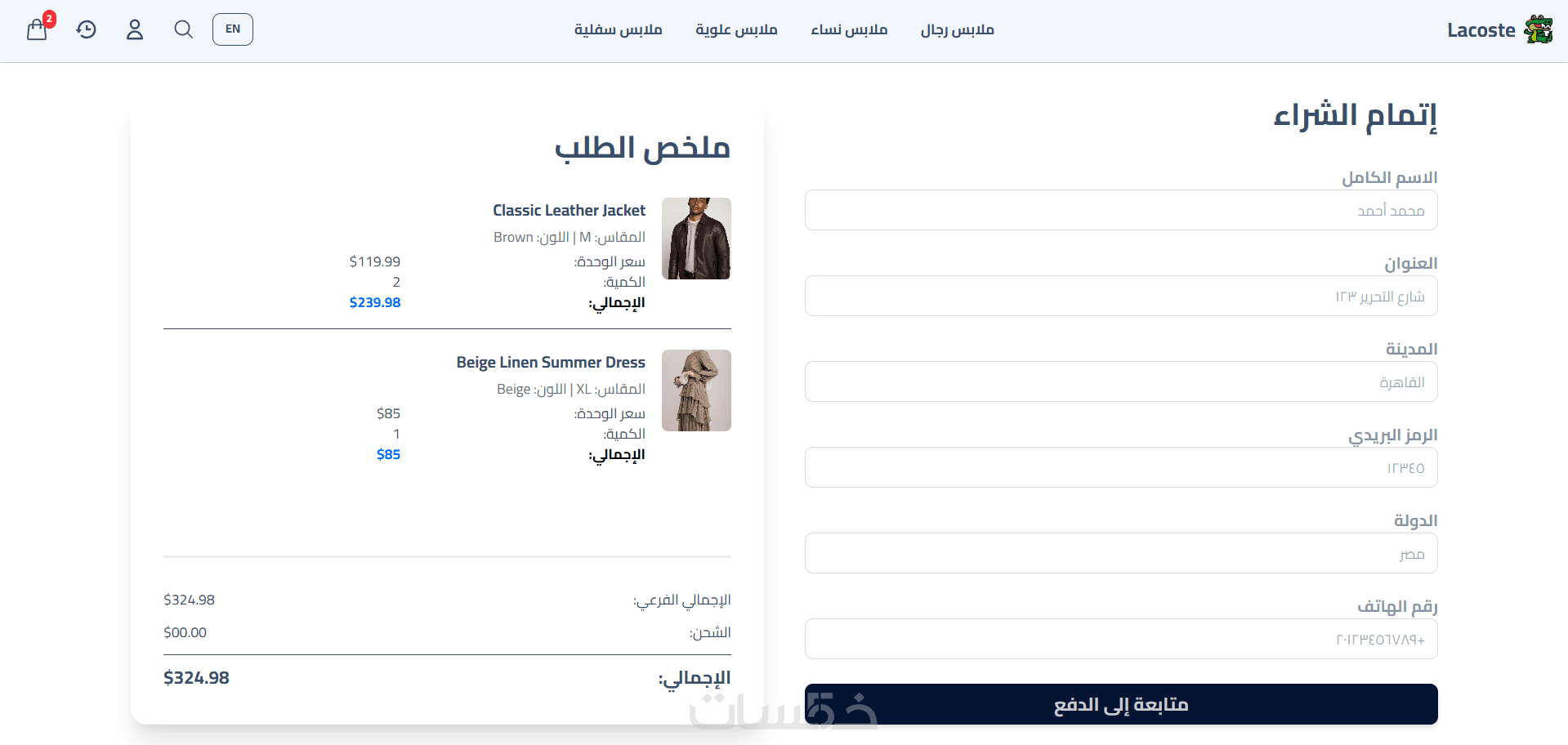Click the الإجمالي الفرعي subtotal label
Image resolution: width=1568 pixels, height=745 pixels.
tap(681, 600)
